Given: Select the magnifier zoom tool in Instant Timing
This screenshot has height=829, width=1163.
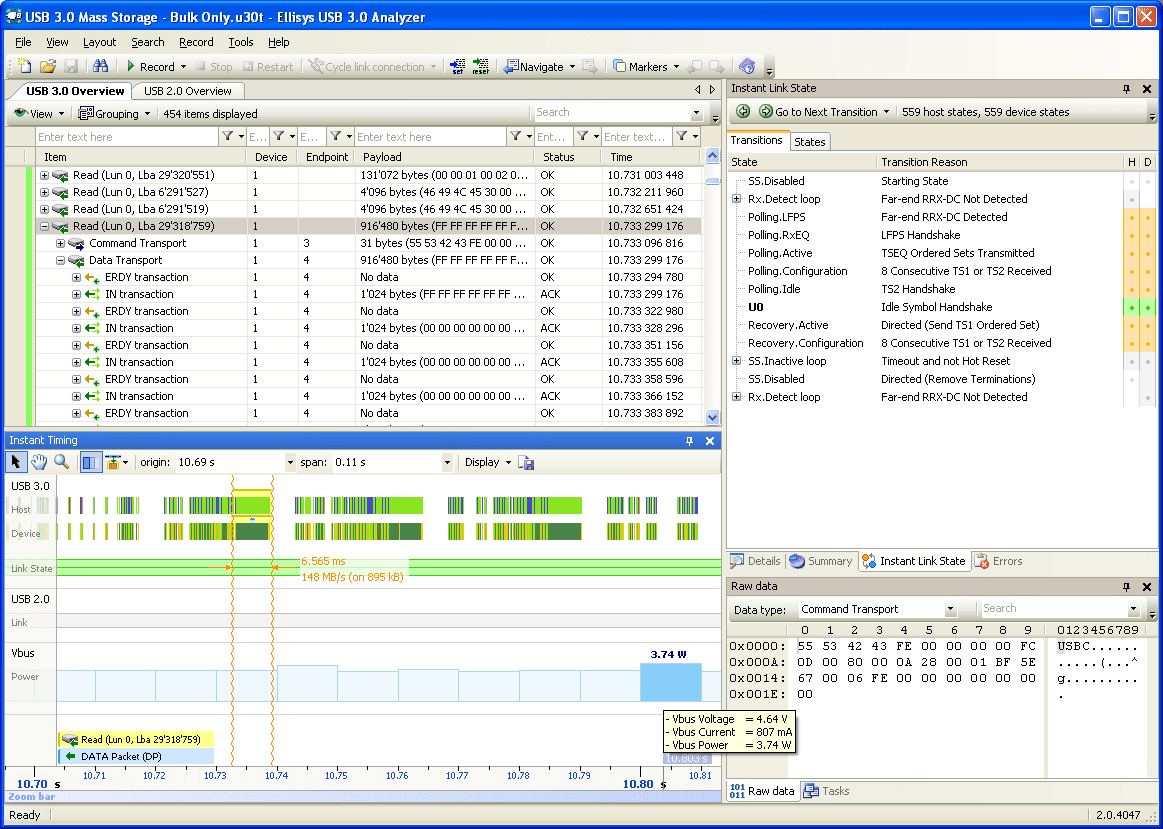Looking at the screenshot, I should 62,462.
